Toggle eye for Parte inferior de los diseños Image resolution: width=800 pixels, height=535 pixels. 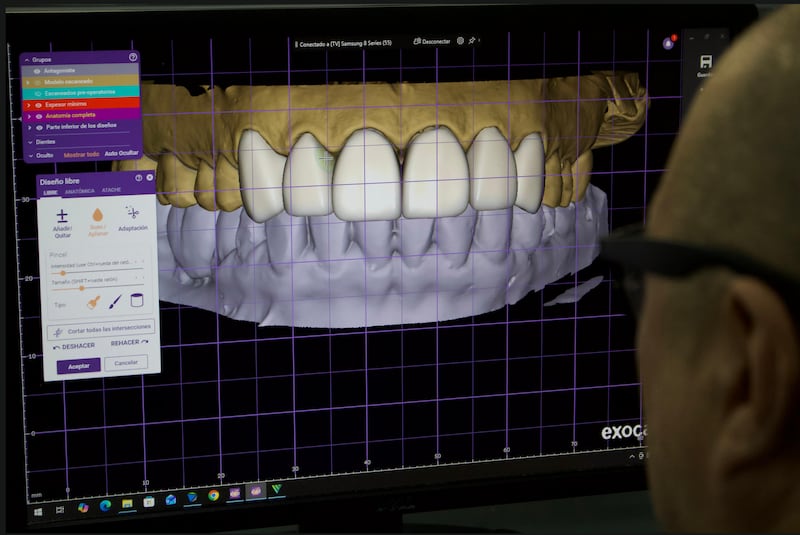point(39,128)
